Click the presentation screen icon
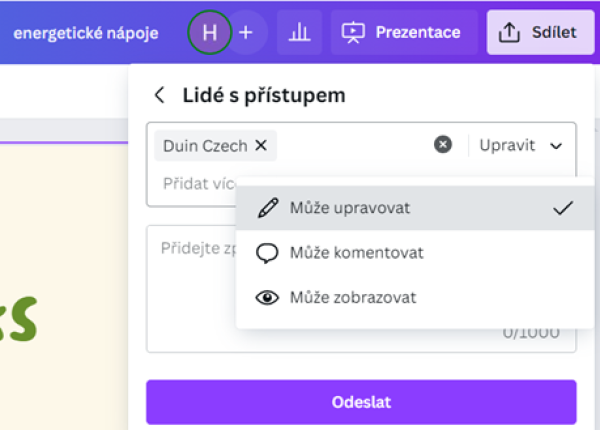Screen dimensions: 600x430 point(353,33)
